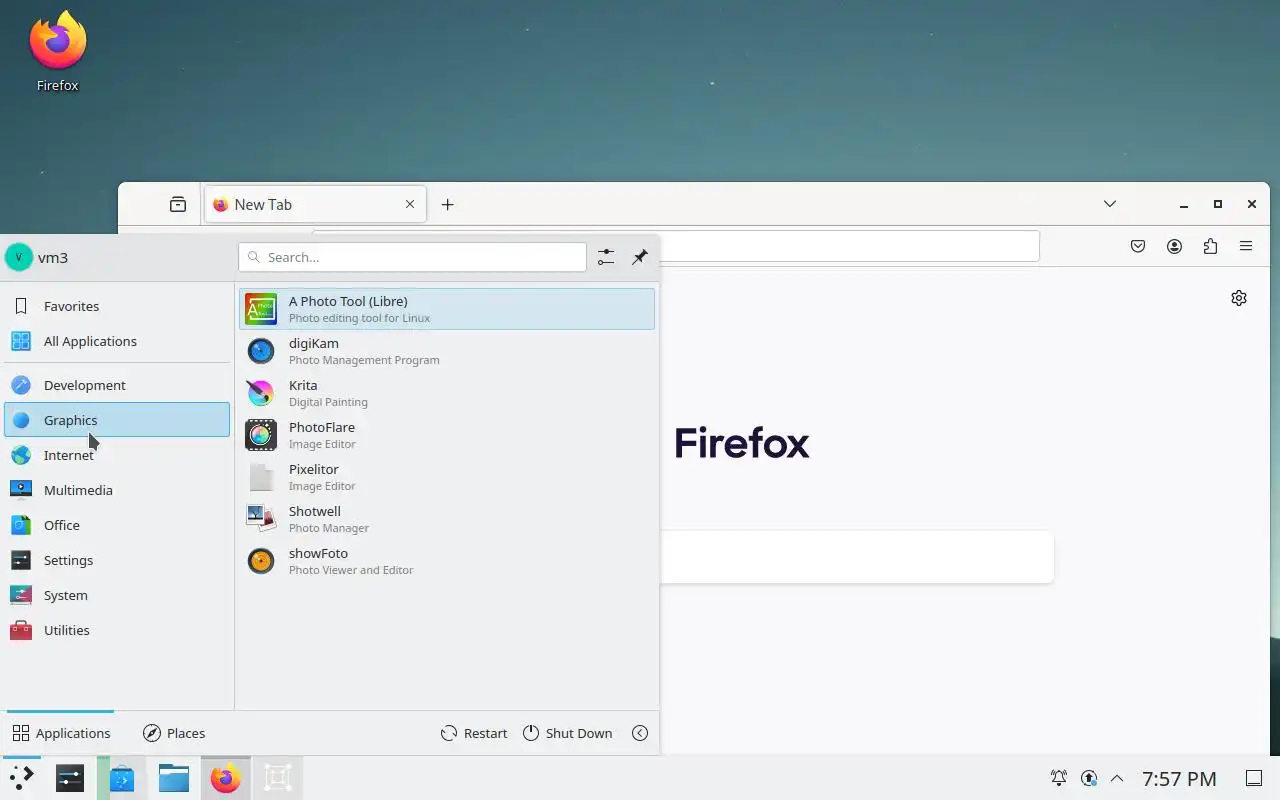Viewport: 1280px width, 800px height.
Task: Open the Office category
Action: tap(117, 525)
